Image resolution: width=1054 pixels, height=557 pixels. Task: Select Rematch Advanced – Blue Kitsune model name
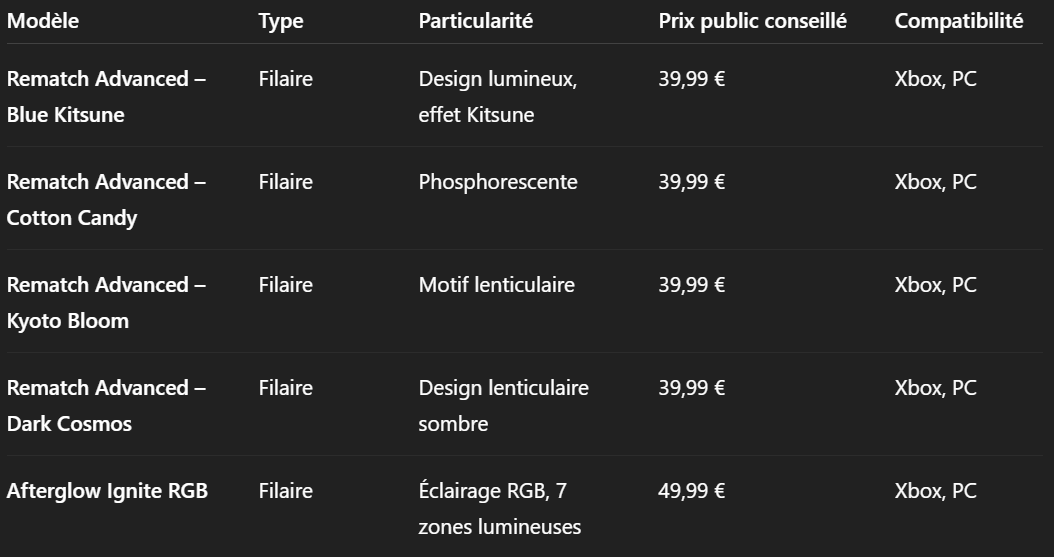(106, 96)
